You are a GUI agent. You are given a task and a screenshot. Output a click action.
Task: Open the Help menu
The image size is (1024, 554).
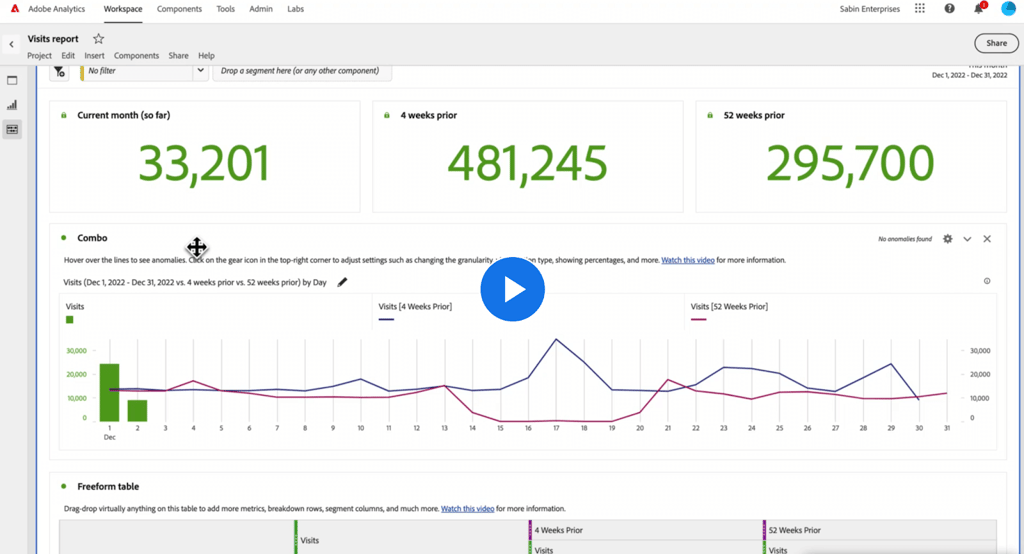[206, 56]
